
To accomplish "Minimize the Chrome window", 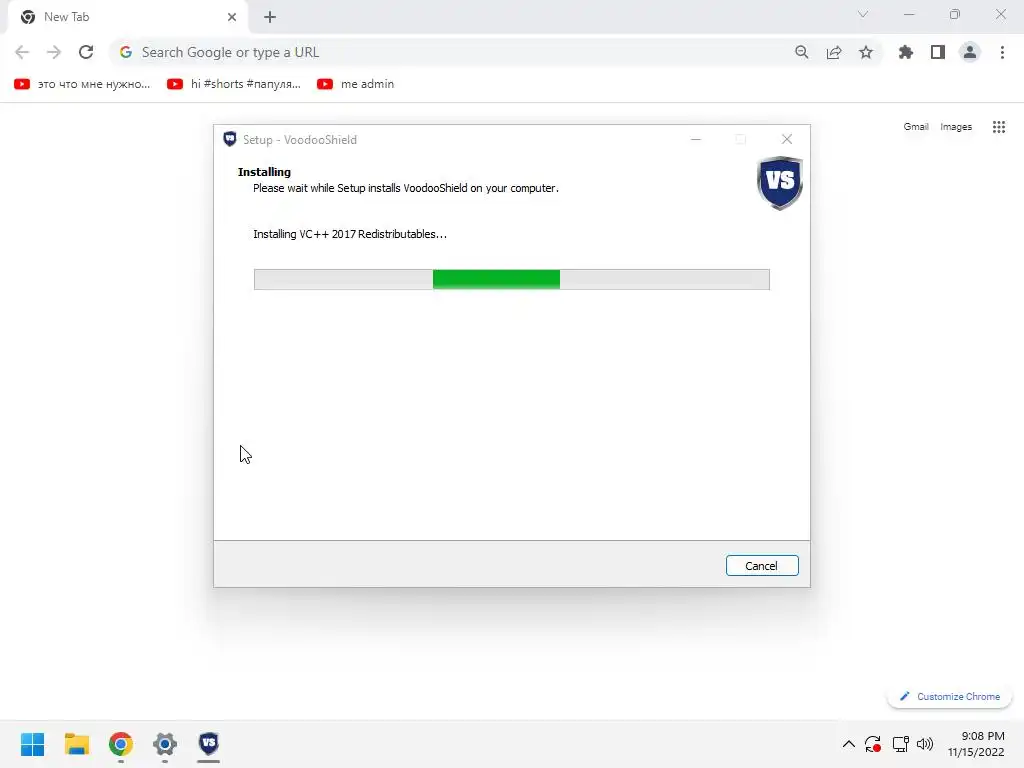I will coord(909,14).
